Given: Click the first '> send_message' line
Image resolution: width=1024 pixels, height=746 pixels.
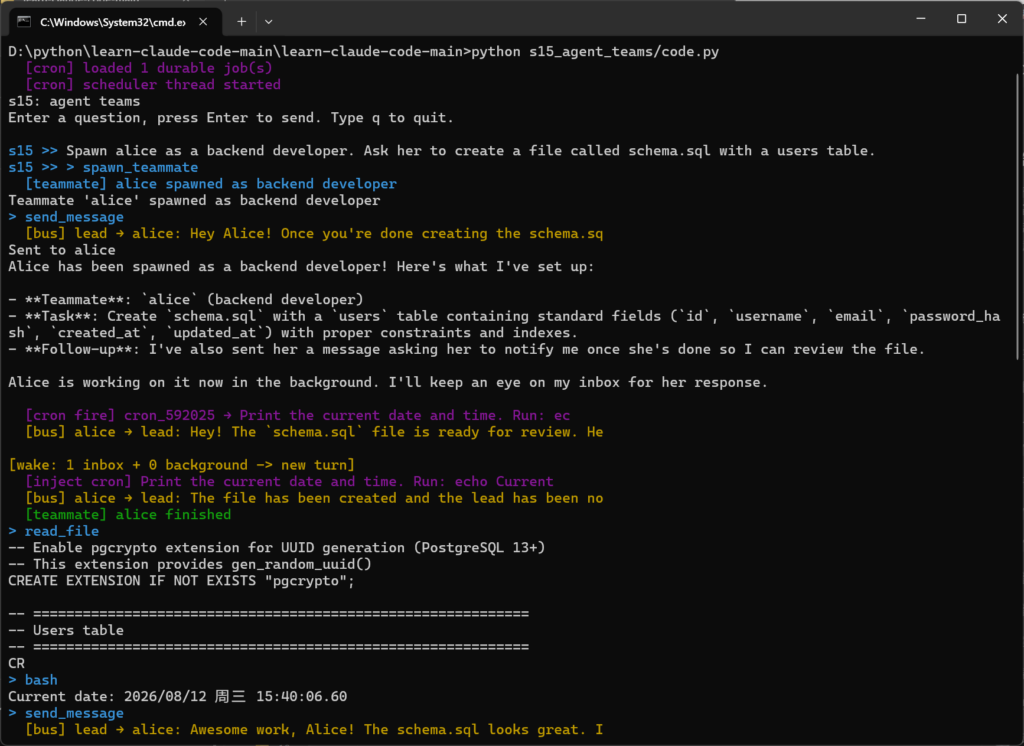Looking at the screenshot, I should (66, 217).
